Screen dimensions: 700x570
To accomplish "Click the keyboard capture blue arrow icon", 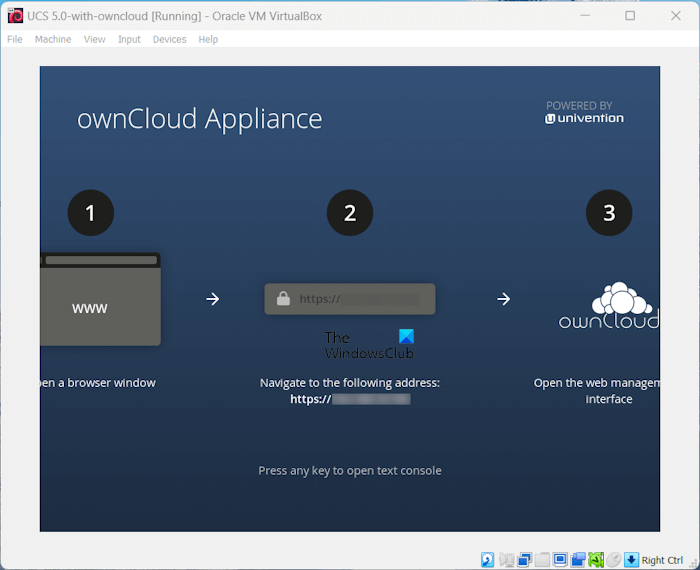I will pos(632,560).
